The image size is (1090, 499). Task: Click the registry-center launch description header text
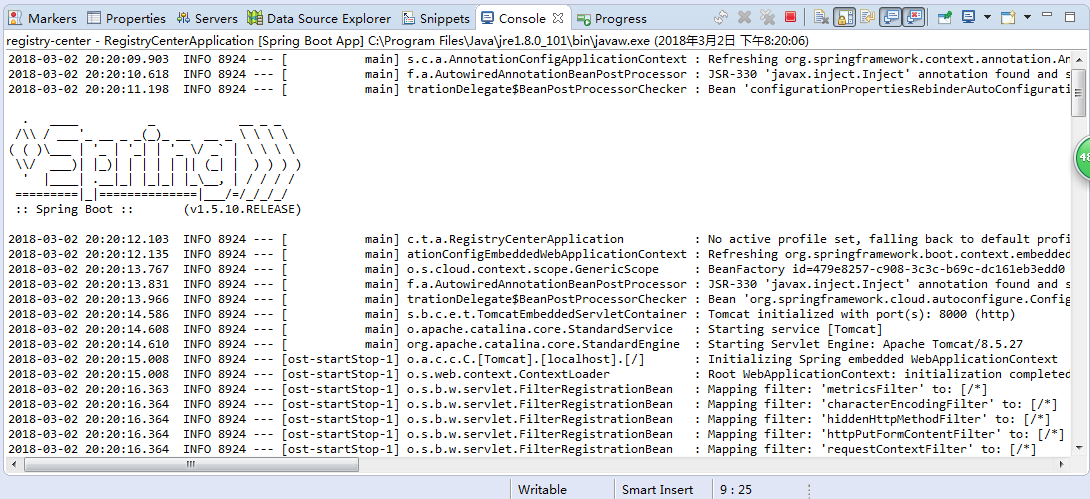pyautogui.click(x=407, y=41)
